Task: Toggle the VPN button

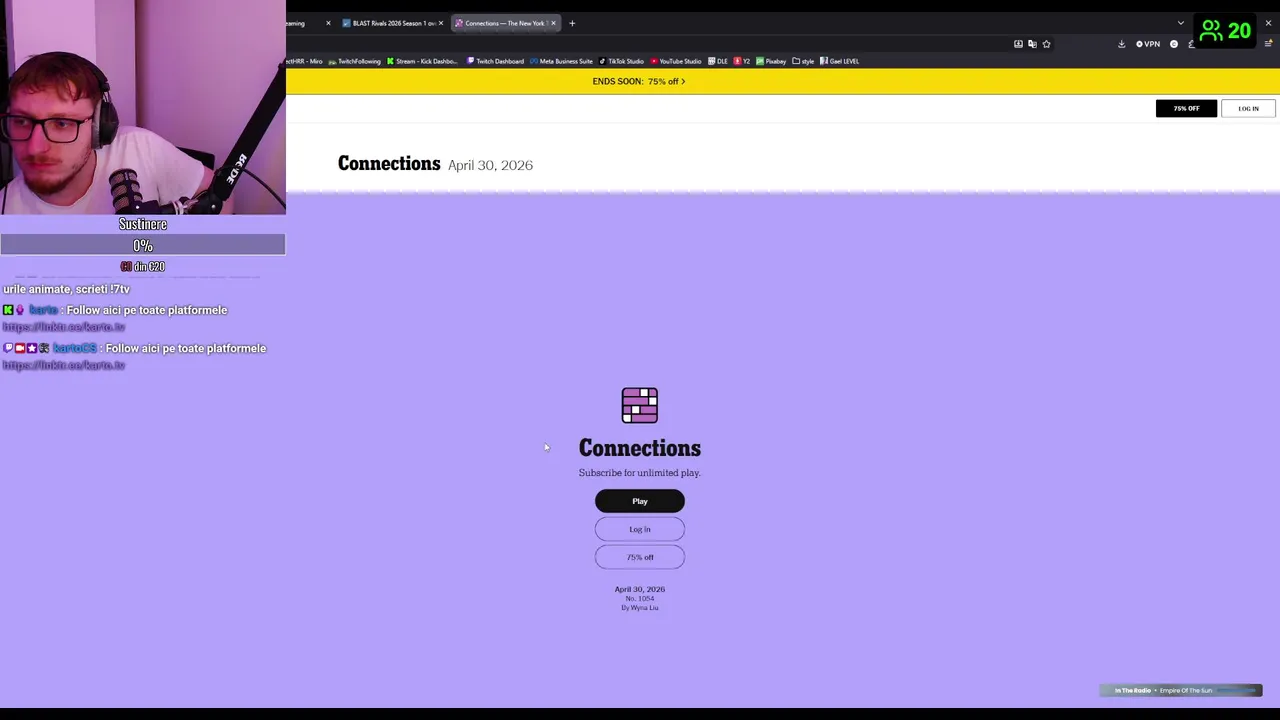Action: tap(1148, 44)
